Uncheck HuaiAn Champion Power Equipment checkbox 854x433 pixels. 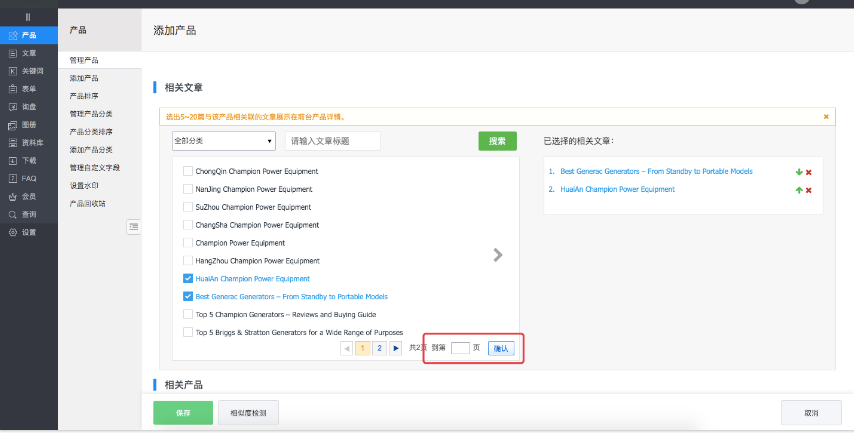coord(188,279)
